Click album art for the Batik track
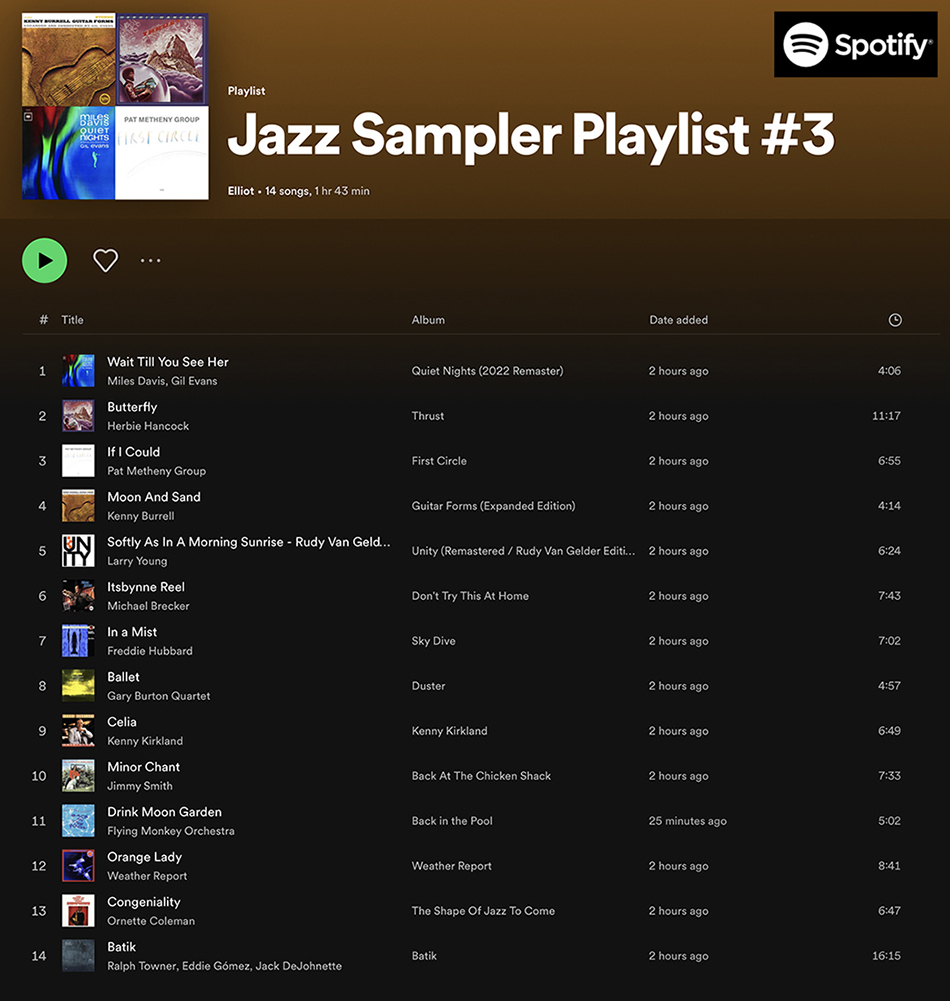950x1001 pixels. 78,956
